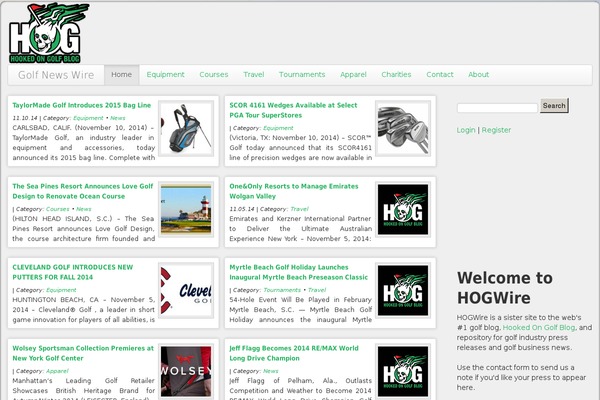This screenshot has width=600, height=400.
Task: Go to the Tournaments menu section
Action: pyautogui.click(x=301, y=74)
